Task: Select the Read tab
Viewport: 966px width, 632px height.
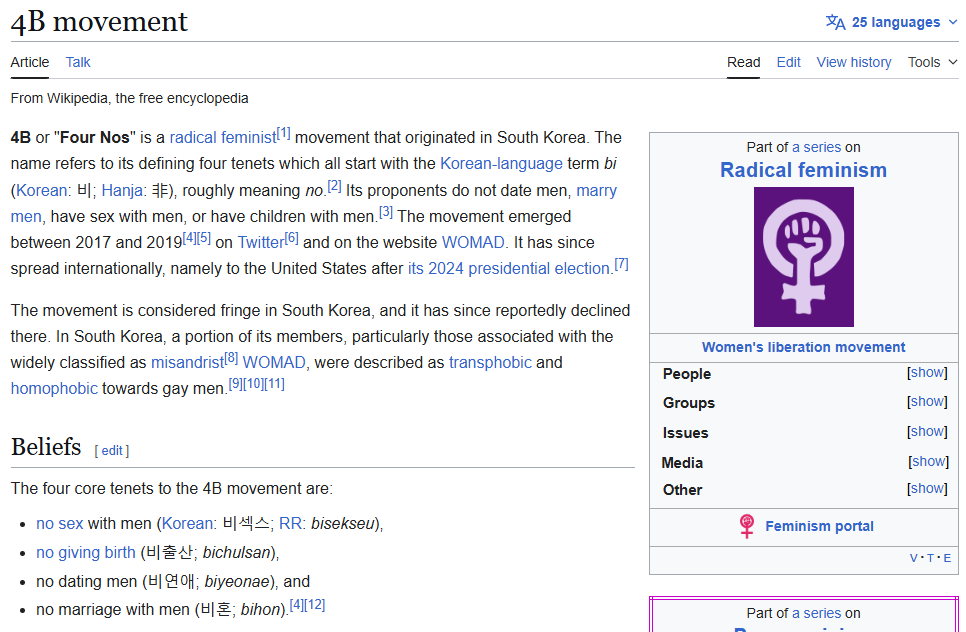Action: click(x=743, y=62)
